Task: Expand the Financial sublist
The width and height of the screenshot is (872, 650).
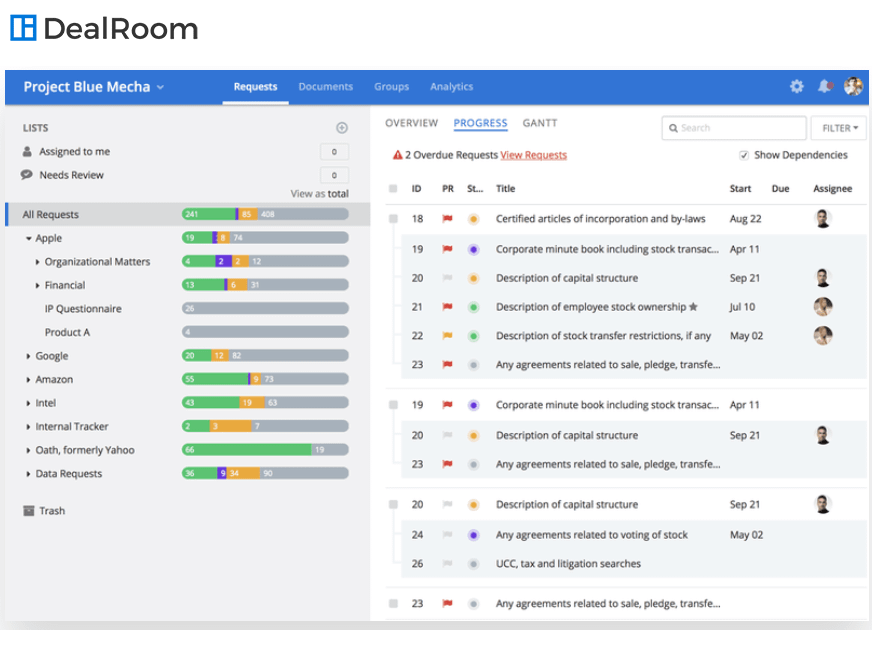Action: click(x=37, y=285)
